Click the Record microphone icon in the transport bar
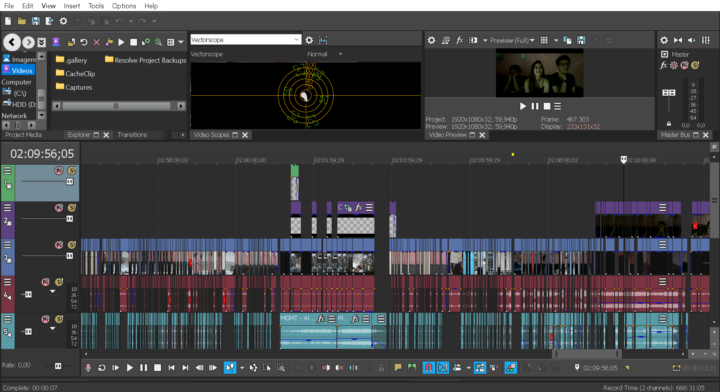Image resolution: width=720 pixels, height=392 pixels. click(88, 368)
